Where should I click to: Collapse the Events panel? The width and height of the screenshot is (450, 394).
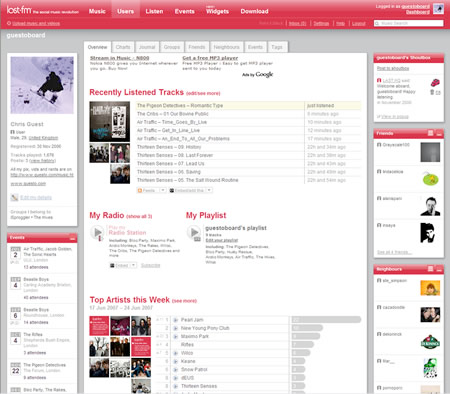[x=72, y=238]
